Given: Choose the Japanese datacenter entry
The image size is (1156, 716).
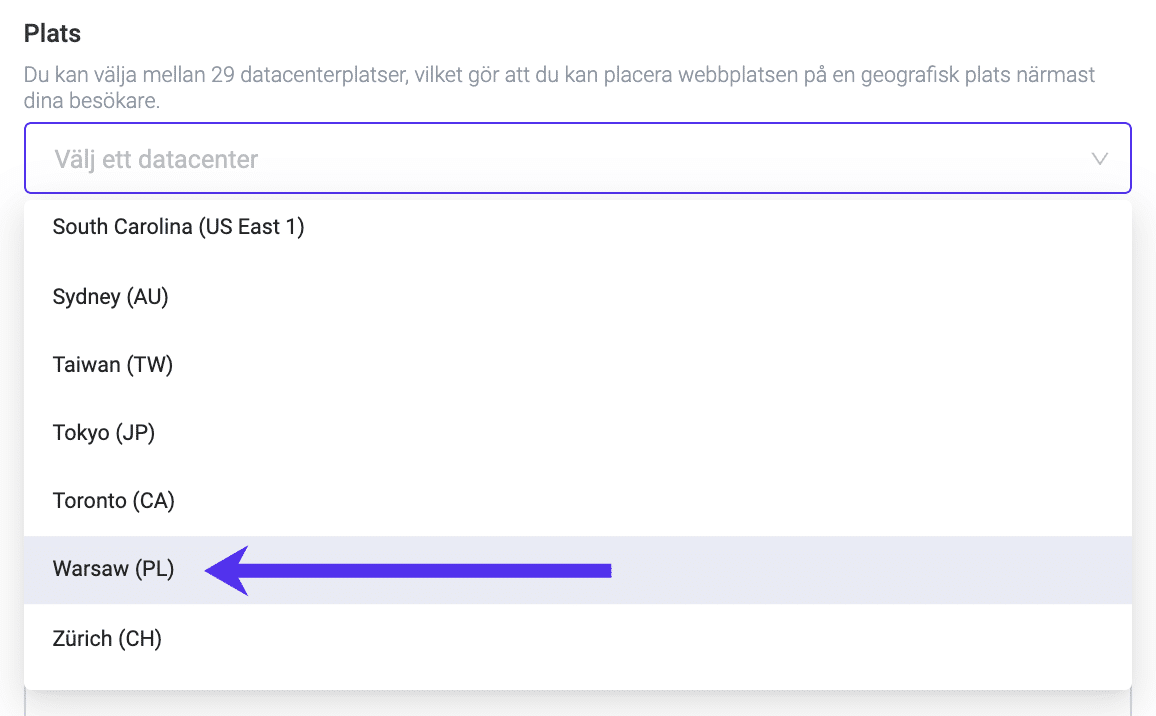Looking at the screenshot, I should click(104, 433).
